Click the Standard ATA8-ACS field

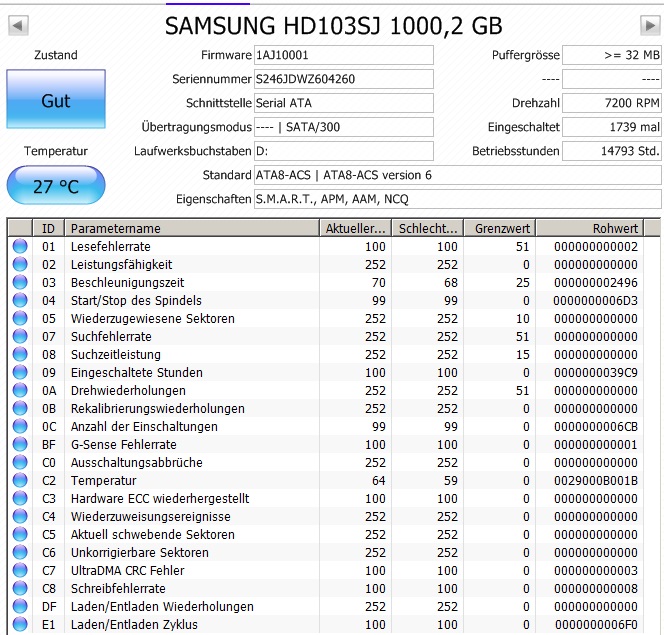(x=458, y=175)
